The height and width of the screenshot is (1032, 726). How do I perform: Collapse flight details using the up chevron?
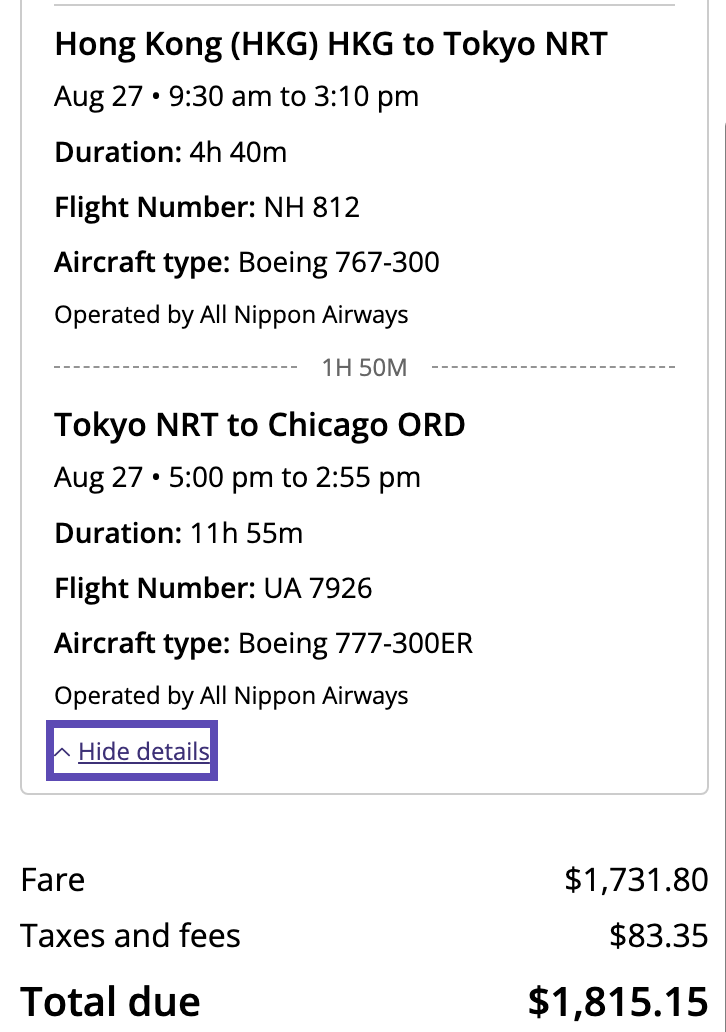62,752
